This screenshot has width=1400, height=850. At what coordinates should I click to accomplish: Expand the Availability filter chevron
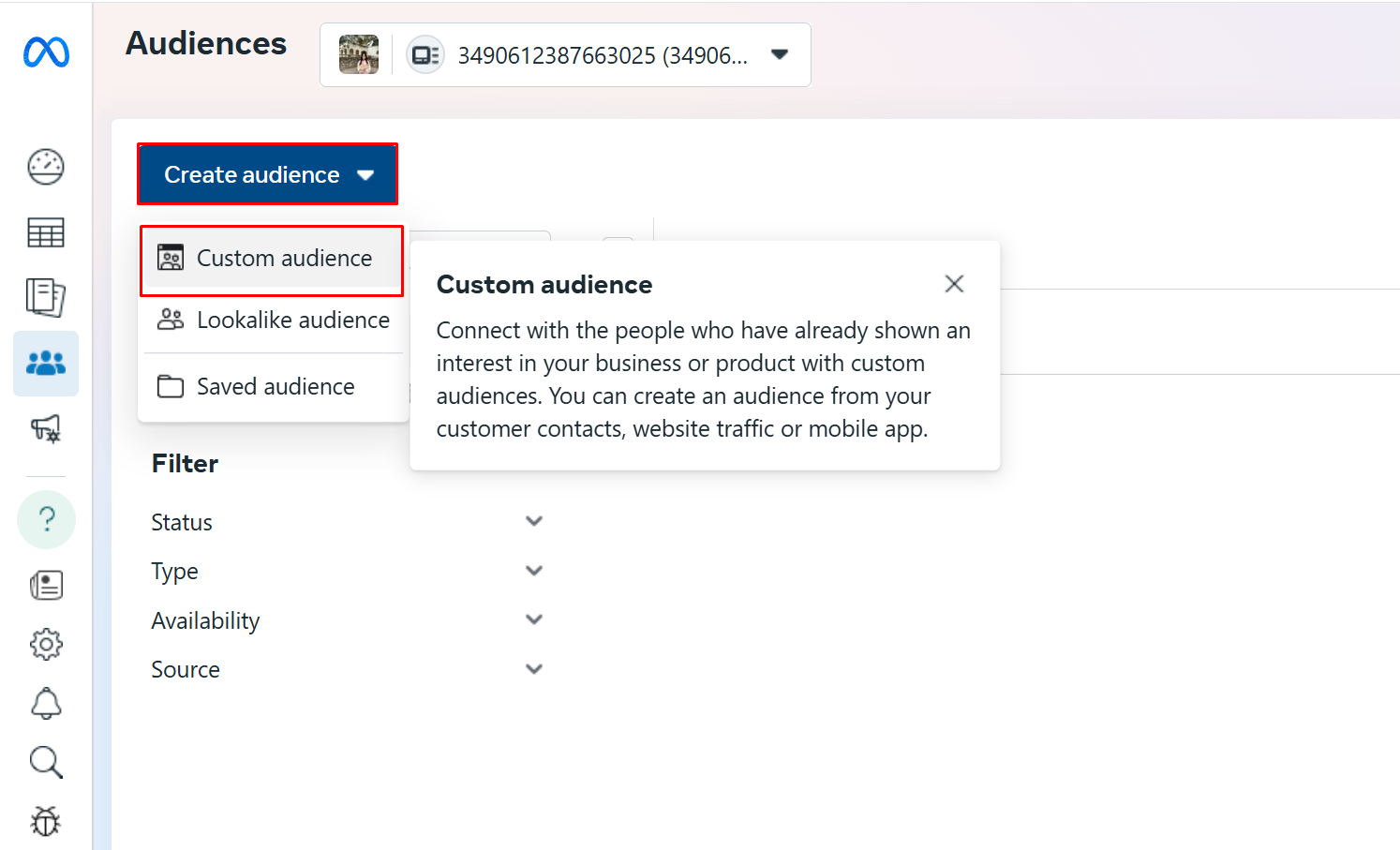534,619
